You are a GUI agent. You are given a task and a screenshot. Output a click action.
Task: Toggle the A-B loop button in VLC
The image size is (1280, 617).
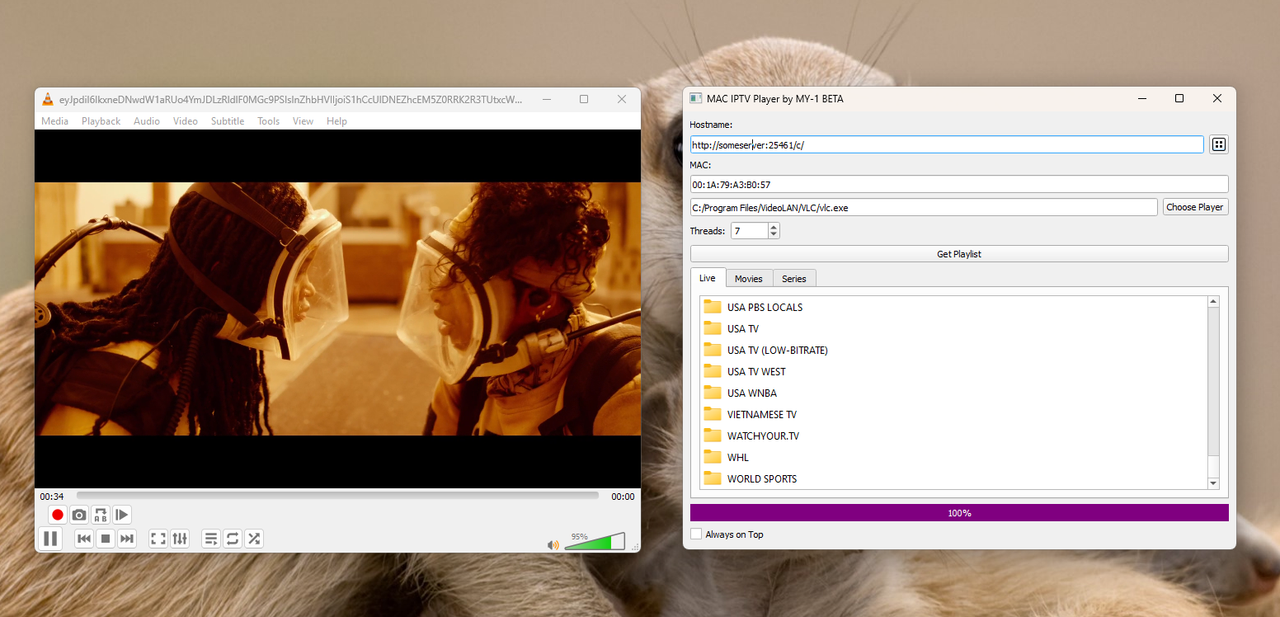click(x=101, y=515)
